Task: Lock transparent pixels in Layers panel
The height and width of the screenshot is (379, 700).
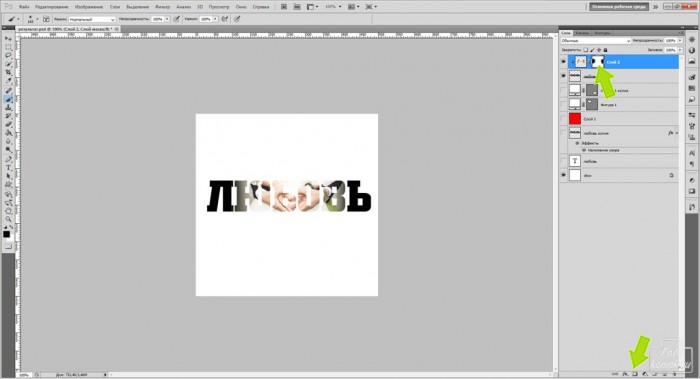Action: (586, 50)
